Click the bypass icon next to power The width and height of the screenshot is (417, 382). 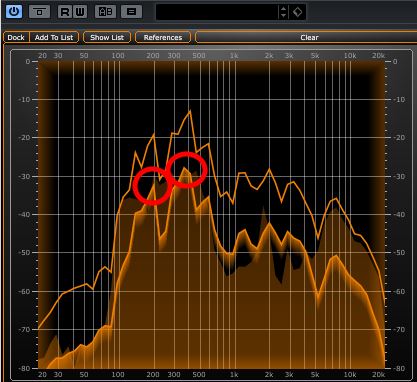point(39,12)
